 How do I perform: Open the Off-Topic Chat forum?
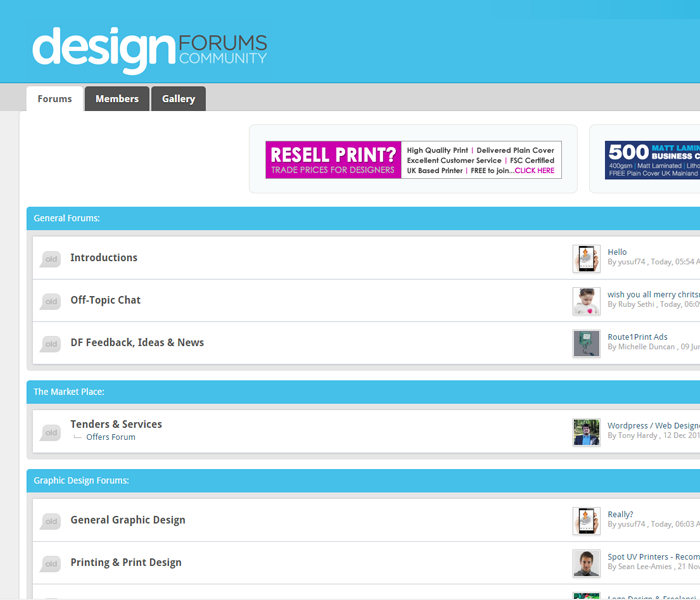[105, 300]
